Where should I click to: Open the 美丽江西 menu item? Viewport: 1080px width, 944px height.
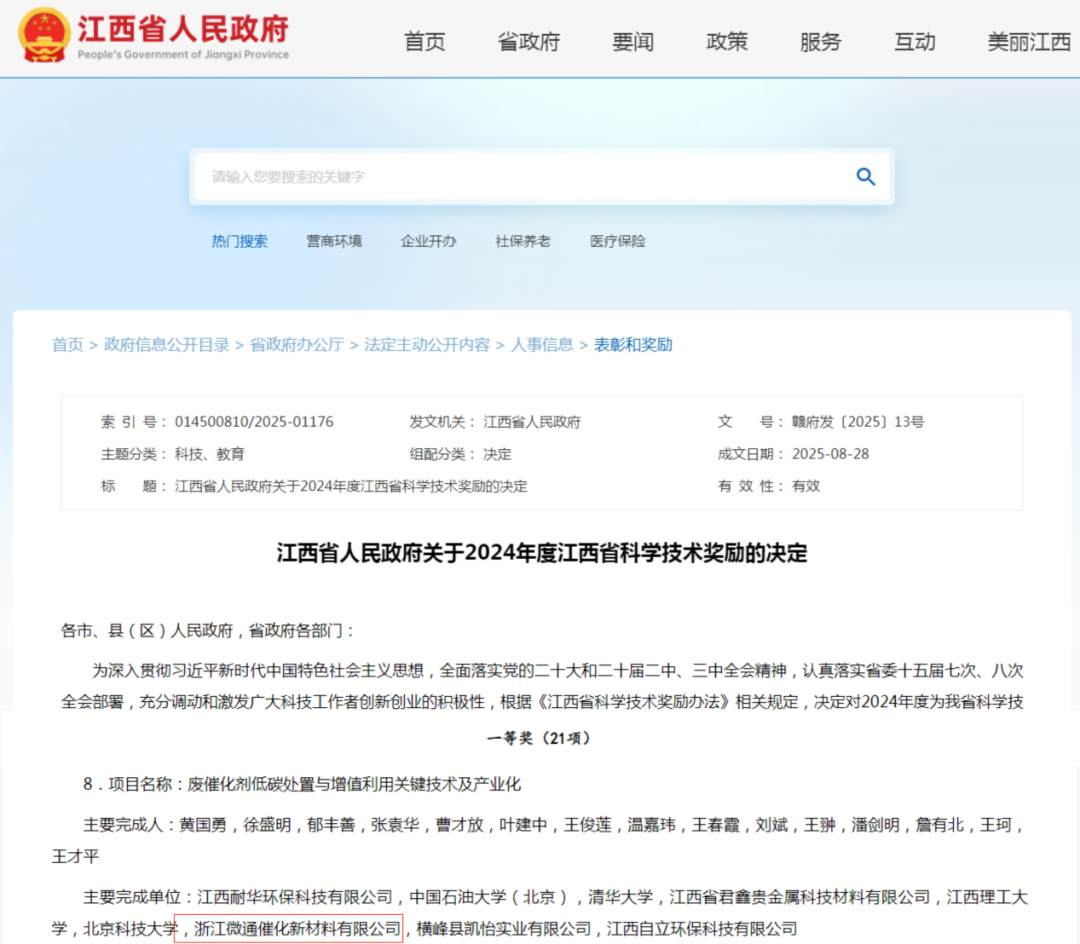1029,42
